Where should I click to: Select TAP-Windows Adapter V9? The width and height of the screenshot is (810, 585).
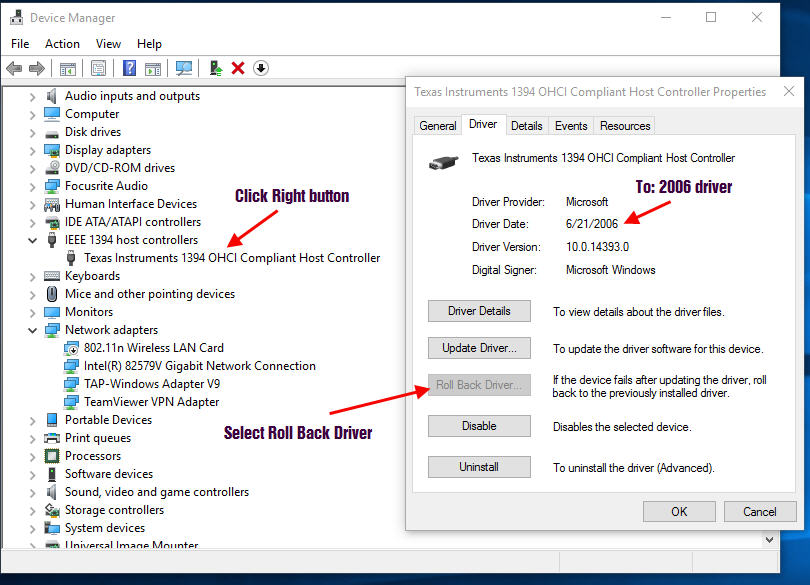point(151,384)
